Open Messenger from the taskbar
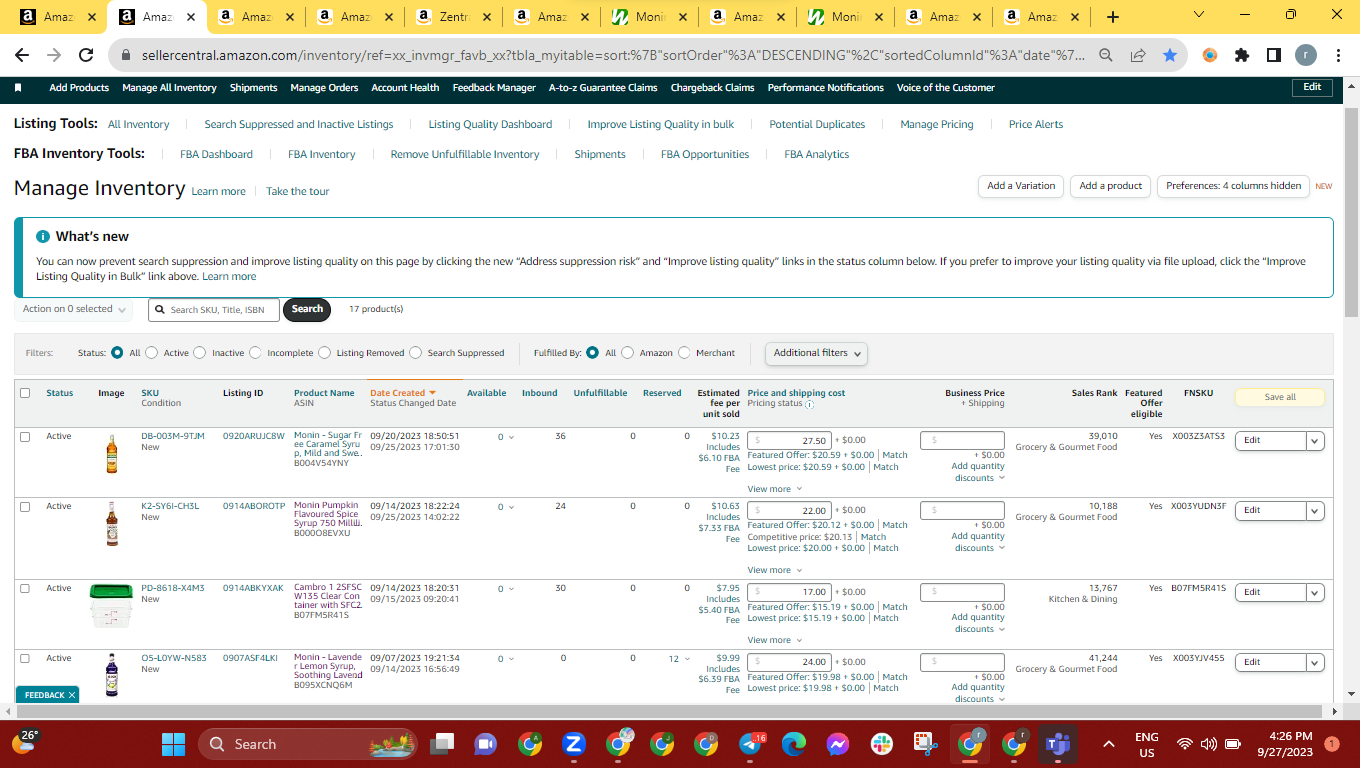The image size is (1360, 768). 838,744
